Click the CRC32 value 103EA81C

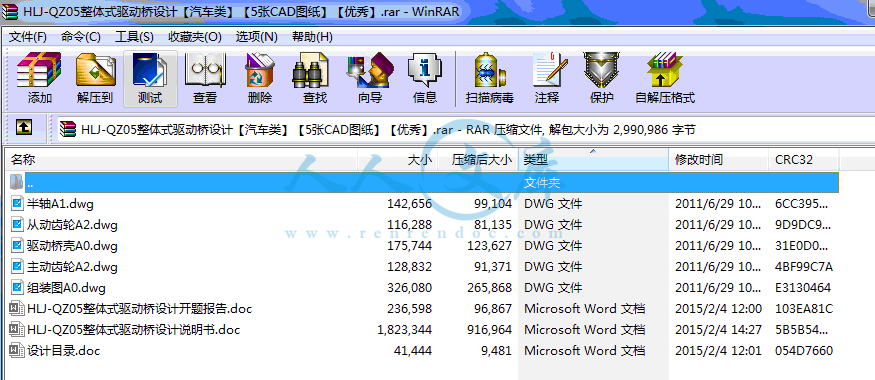coord(804,309)
